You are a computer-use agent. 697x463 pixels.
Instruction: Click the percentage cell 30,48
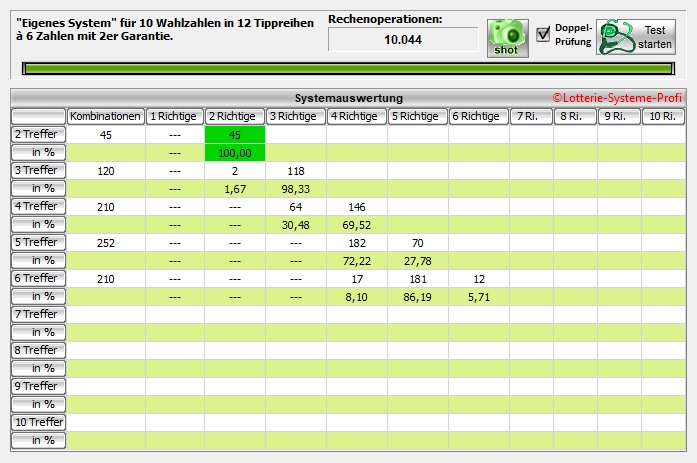coord(296,225)
